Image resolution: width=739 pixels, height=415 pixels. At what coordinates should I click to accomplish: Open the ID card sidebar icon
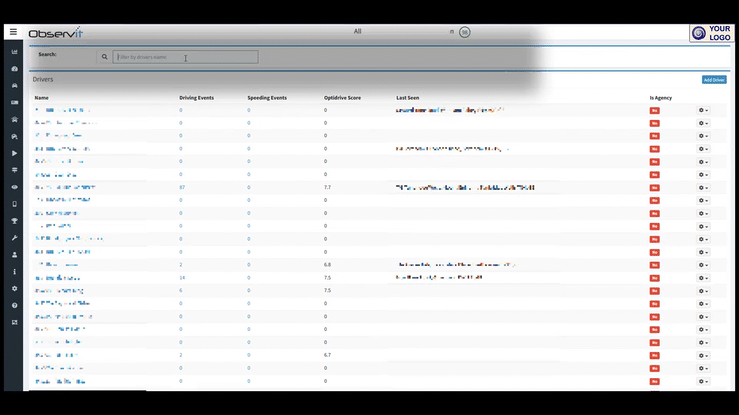tap(15, 102)
